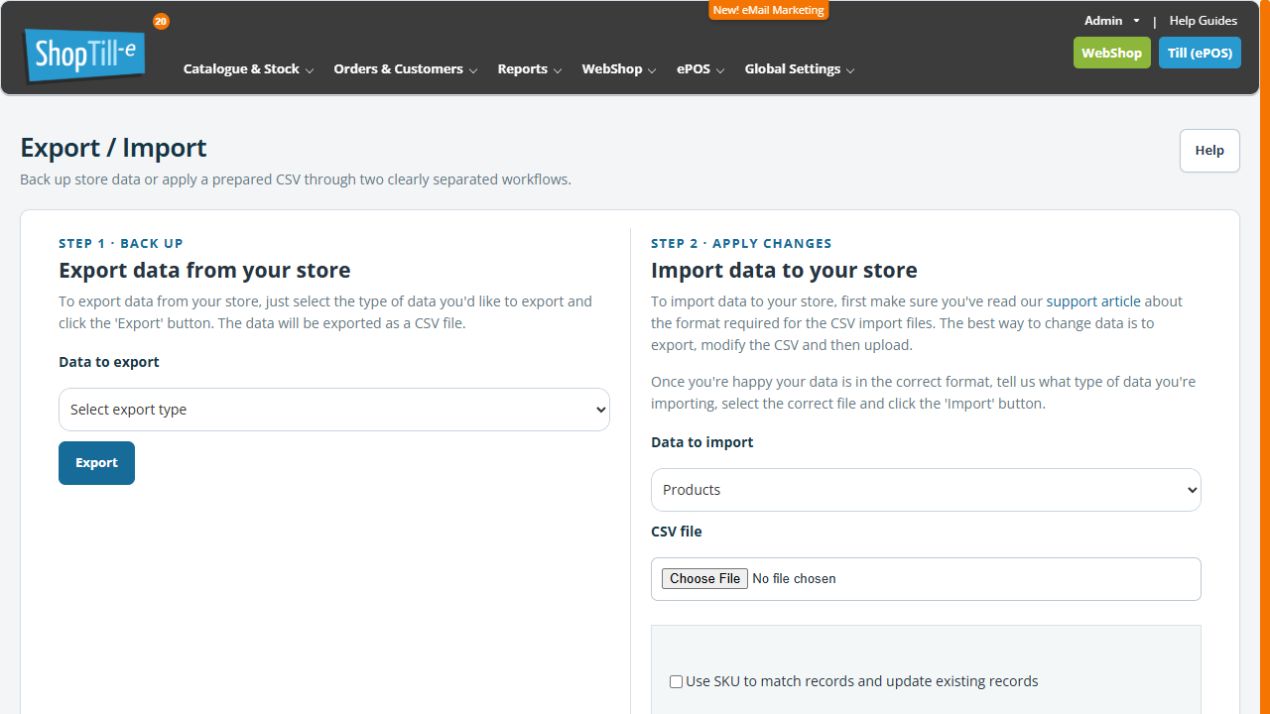Click the STEP 2 · APPLY CHANGES label
1270x714 pixels.
point(741,243)
